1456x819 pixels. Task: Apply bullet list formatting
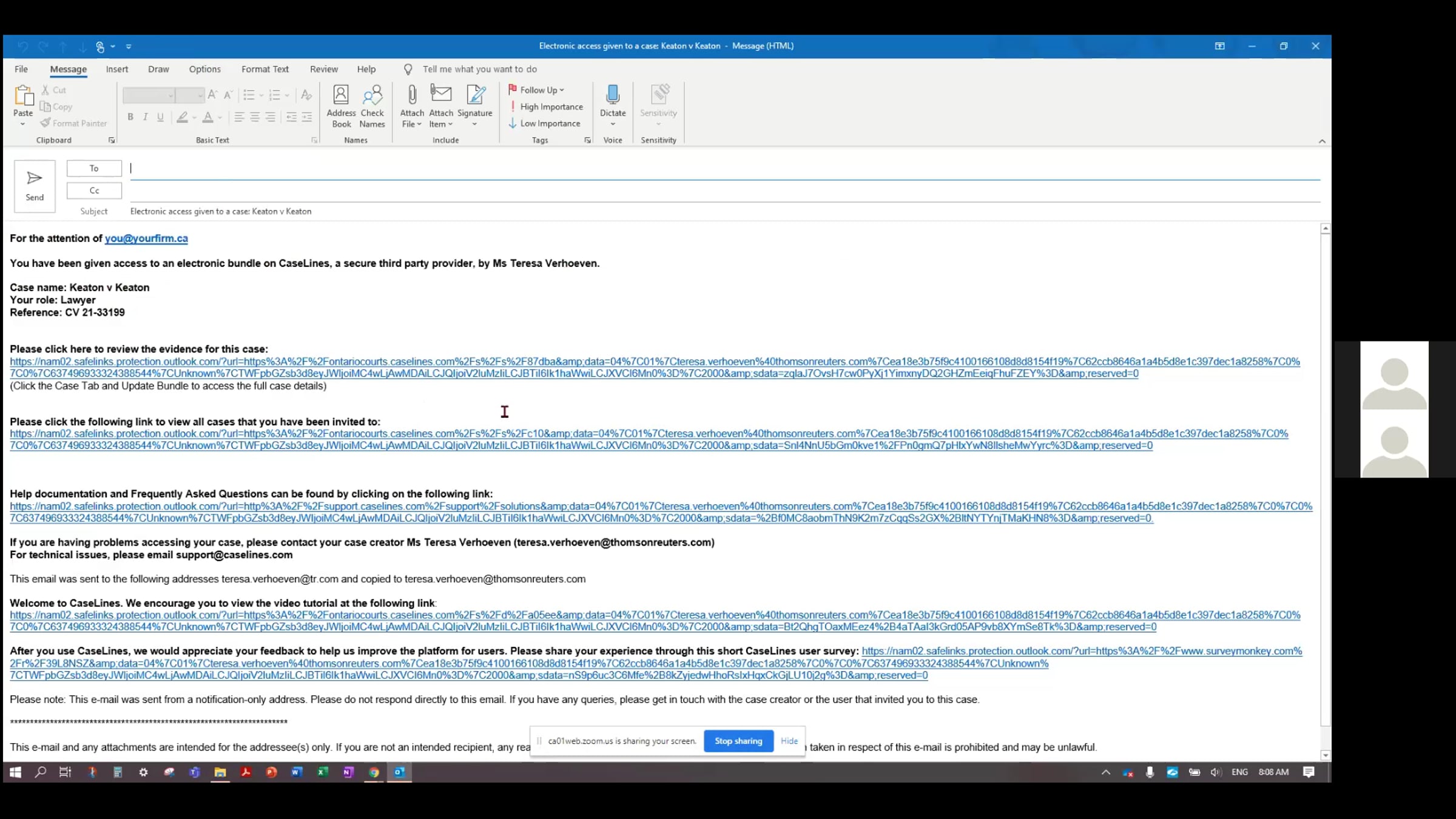pos(249,95)
